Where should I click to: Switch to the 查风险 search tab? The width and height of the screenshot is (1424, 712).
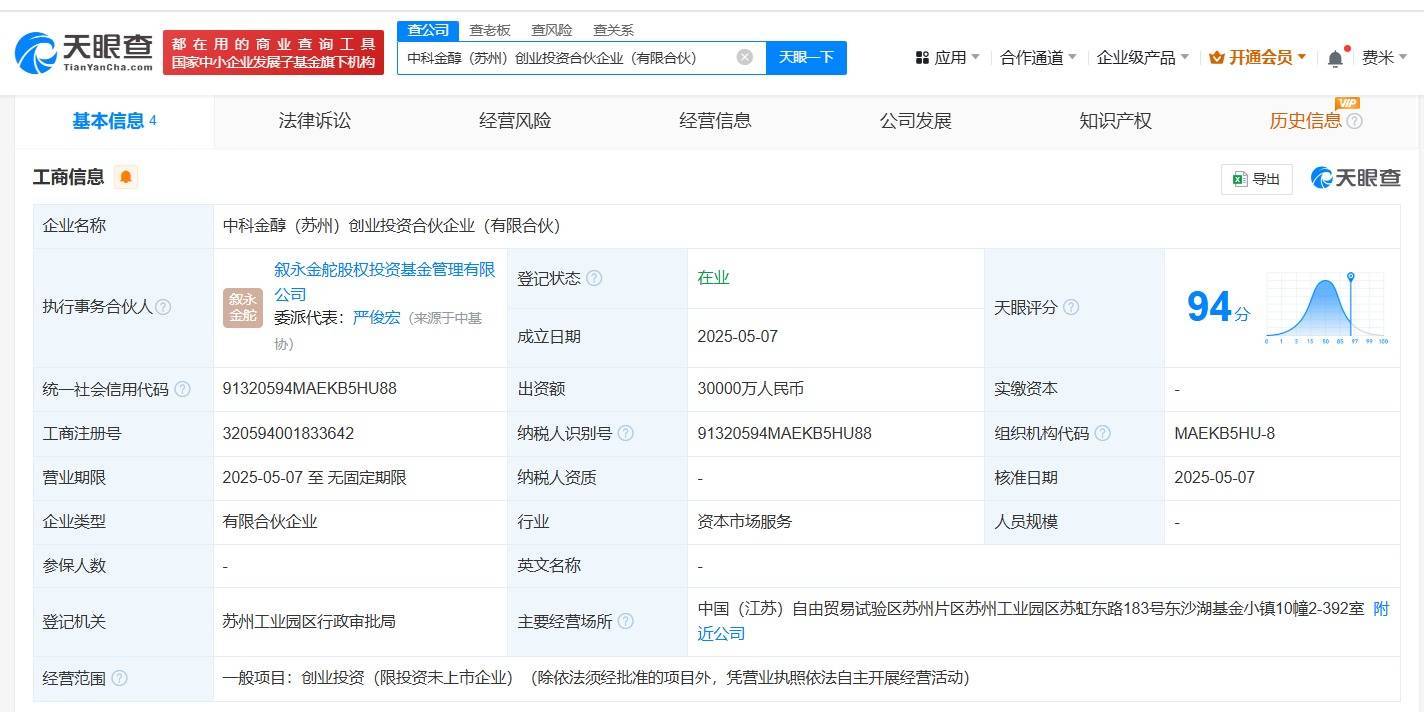[x=552, y=30]
